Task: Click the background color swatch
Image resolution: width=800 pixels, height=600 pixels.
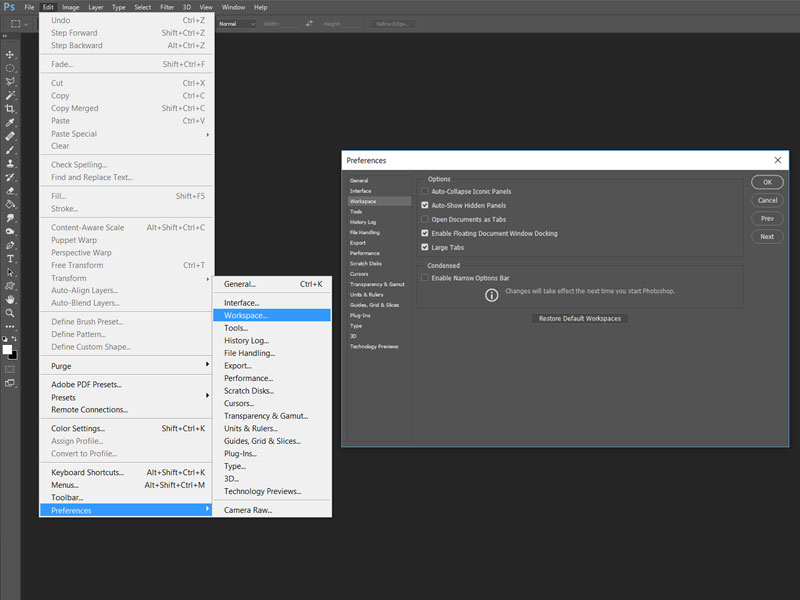Action: click(x=14, y=356)
